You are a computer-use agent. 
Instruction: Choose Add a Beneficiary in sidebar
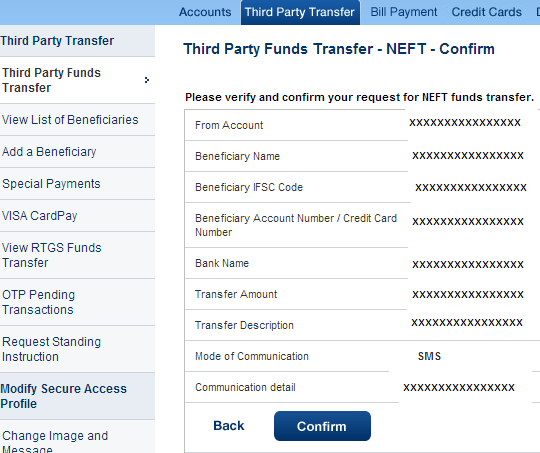click(x=49, y=152)
